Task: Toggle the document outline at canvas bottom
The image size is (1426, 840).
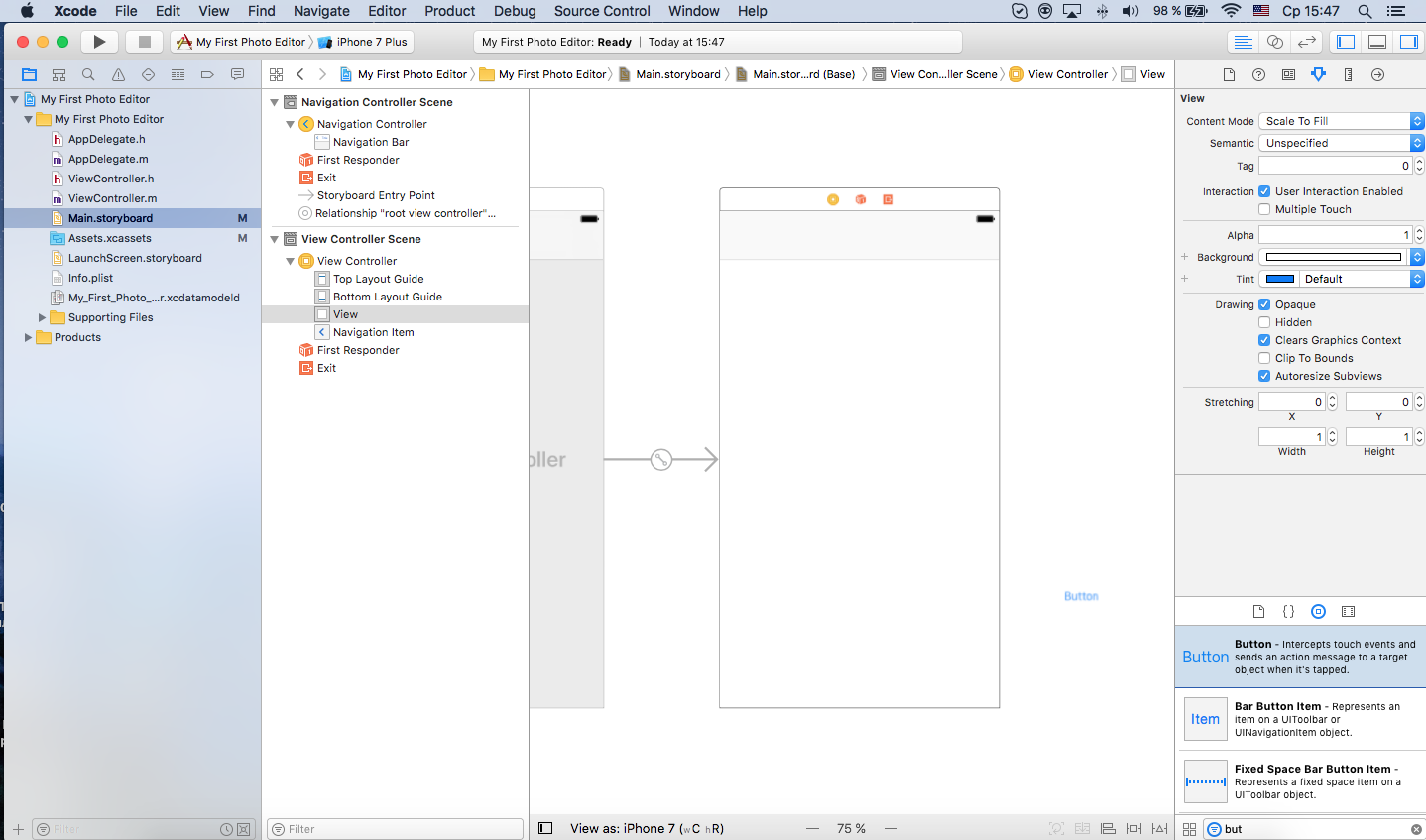Action: pos(545,828)
